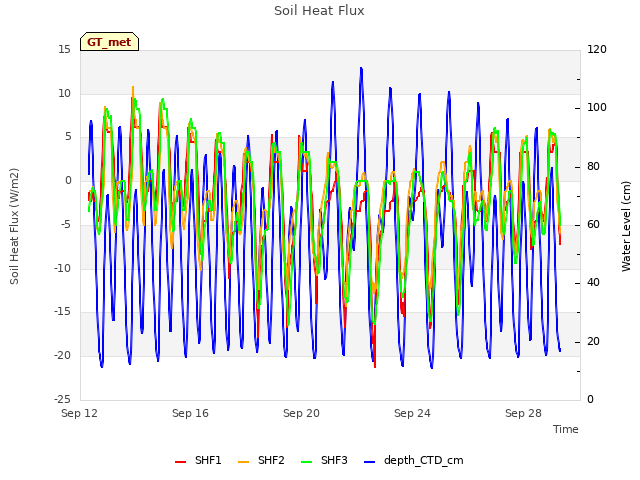
Task: Click the highest blue water level peak
Action: [x=361, y=69]
